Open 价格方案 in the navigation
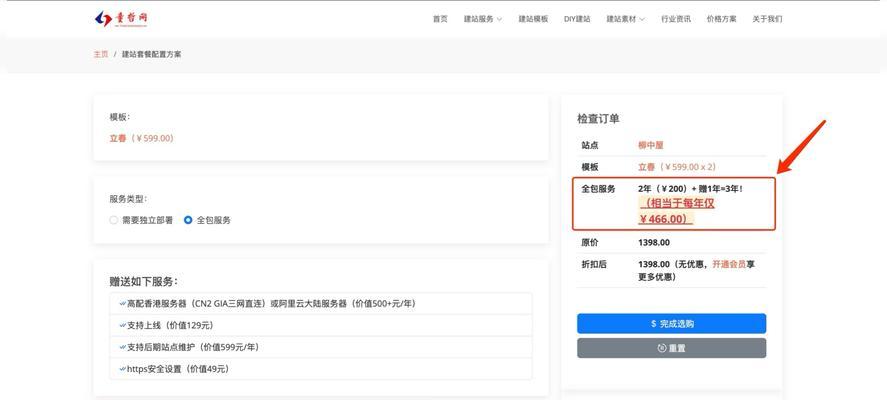The height and width of the screenshot is (400, 887). tap(721, 19)
